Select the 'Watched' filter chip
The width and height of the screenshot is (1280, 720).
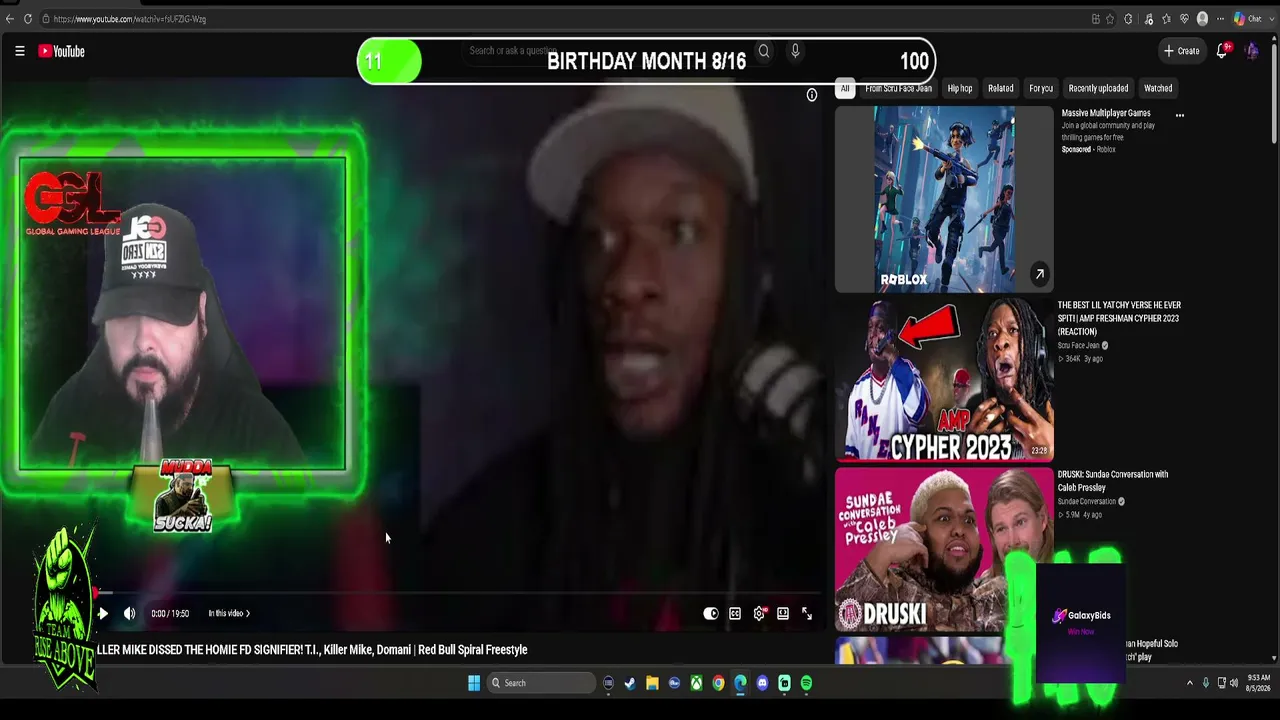coord(1158,88)
